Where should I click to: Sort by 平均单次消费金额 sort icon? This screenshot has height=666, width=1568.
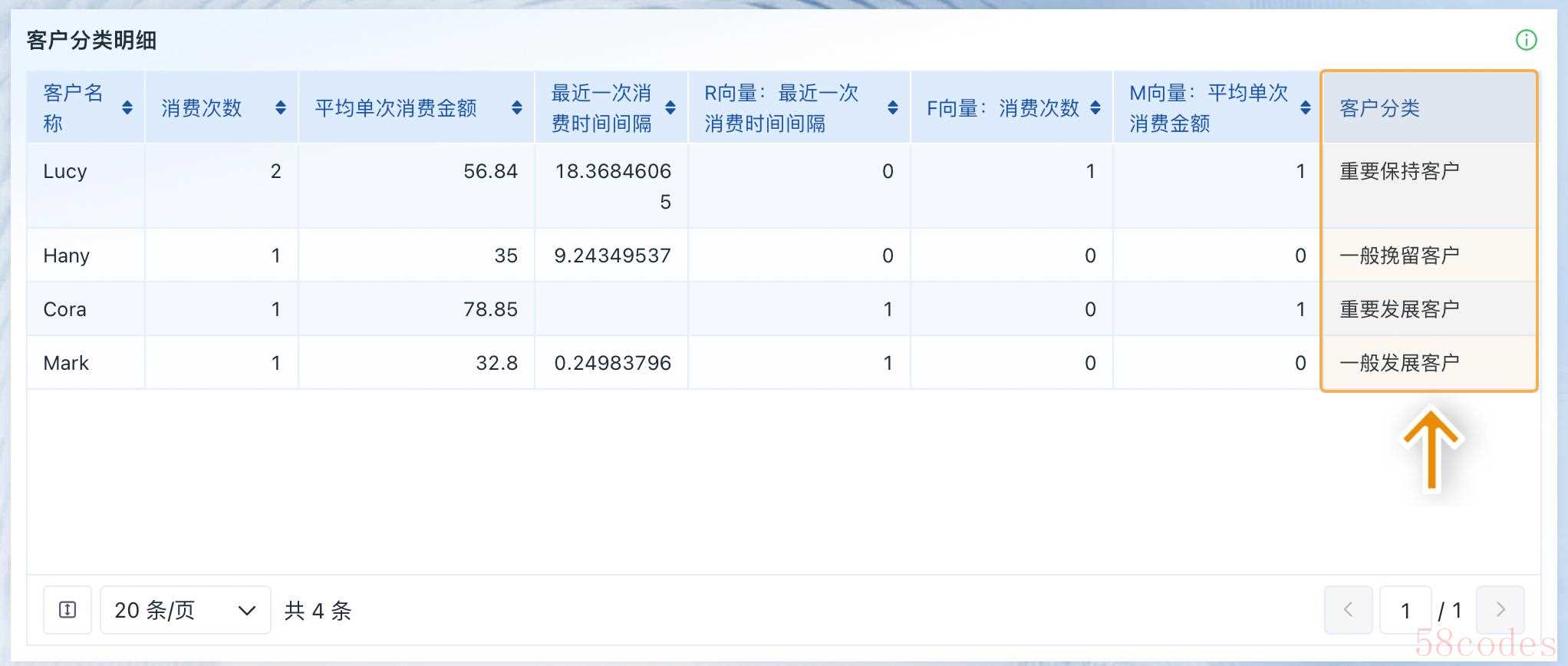517,108
